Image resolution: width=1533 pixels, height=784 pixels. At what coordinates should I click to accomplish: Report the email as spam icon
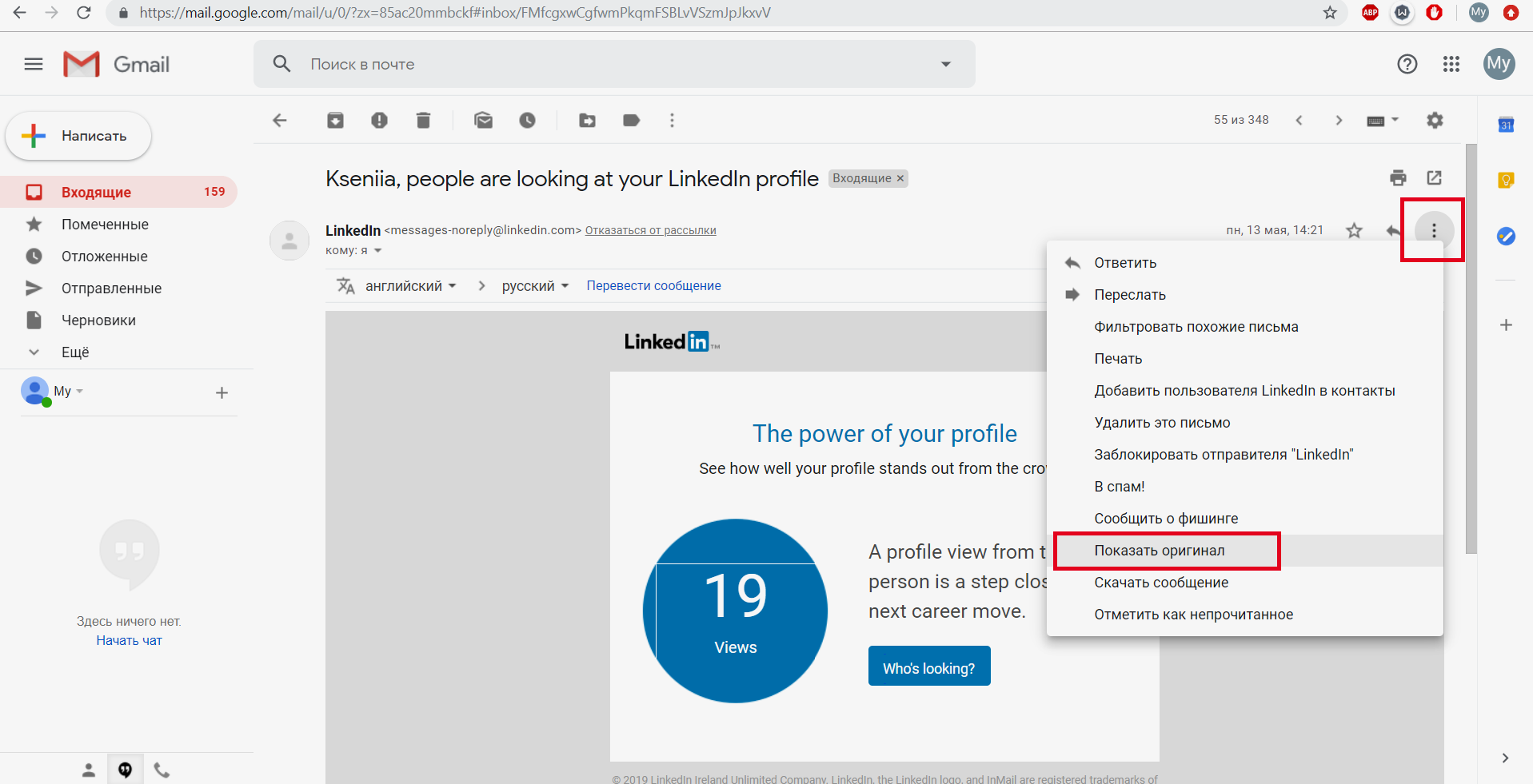pyautogui.click(x=379, y=120)
